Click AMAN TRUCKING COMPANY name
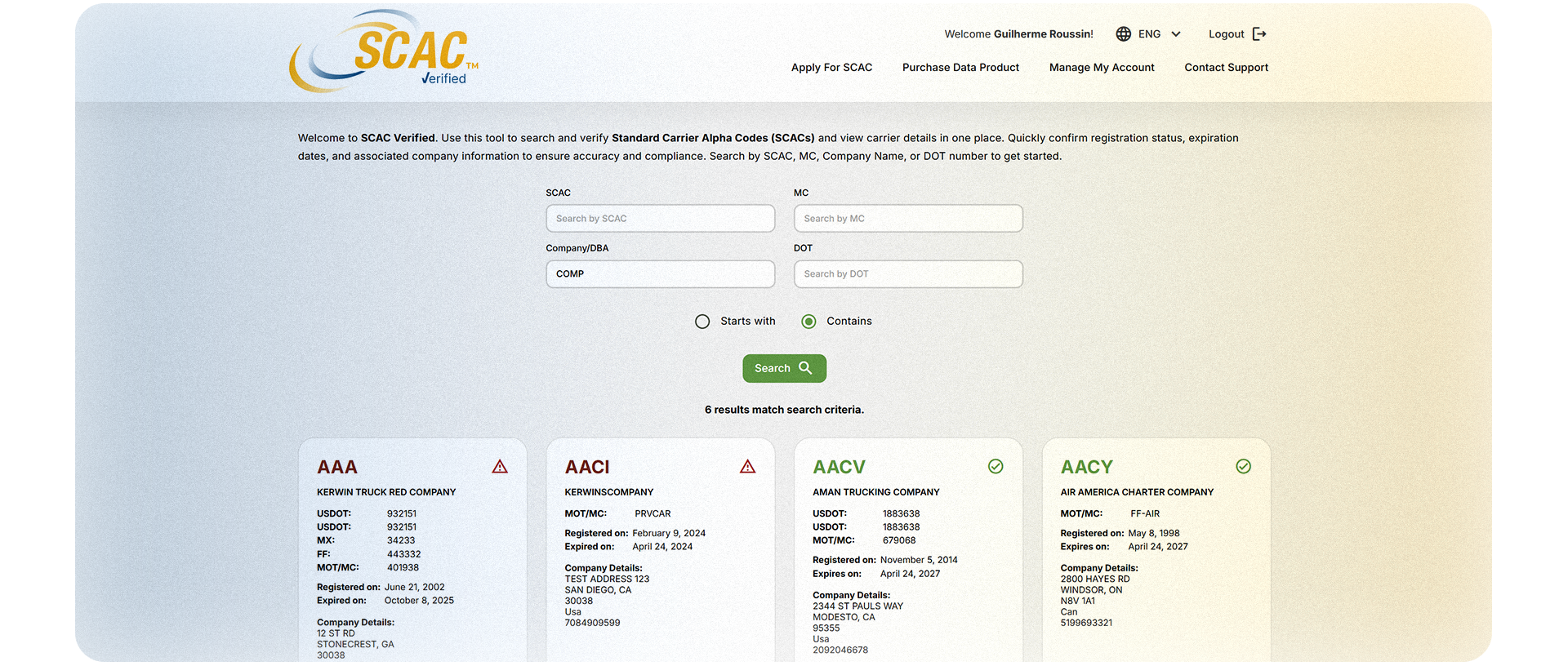This screenshot has height=666, width=1568. click(x=875, y=492)
